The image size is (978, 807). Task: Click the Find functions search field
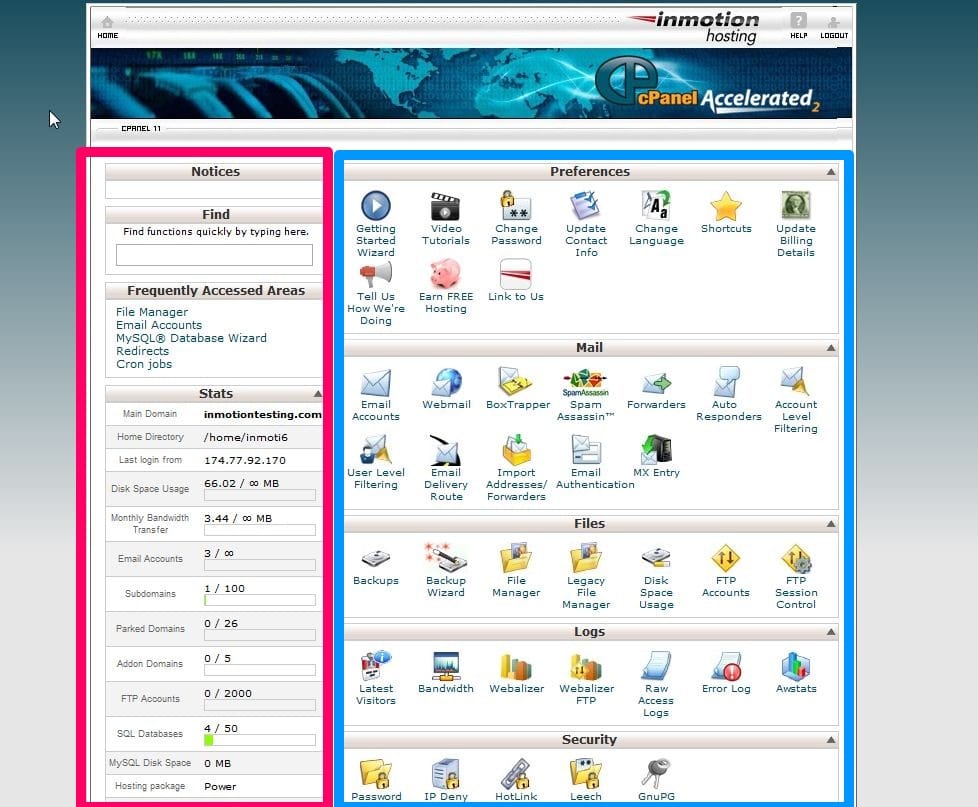(214, 255)
